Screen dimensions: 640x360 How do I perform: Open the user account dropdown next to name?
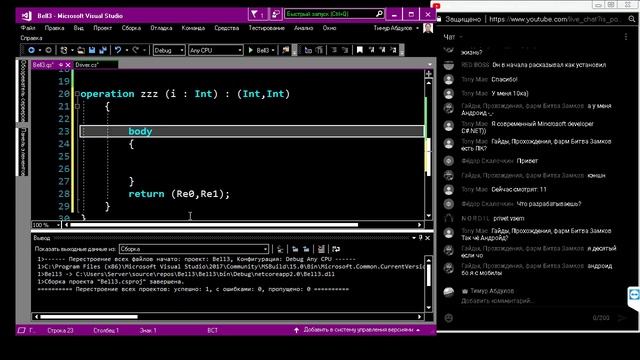tap(417, 28)
